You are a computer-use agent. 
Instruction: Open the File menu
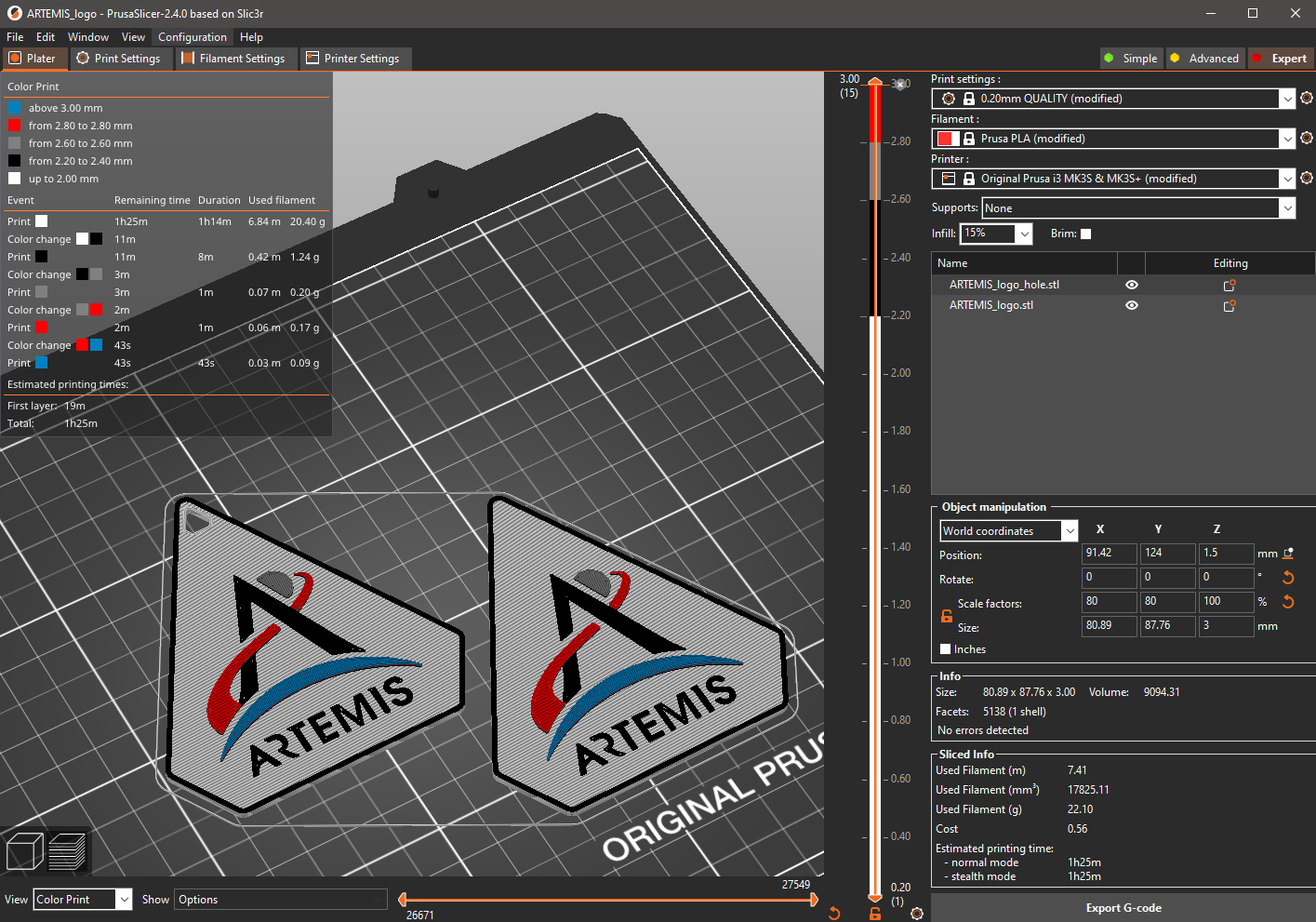(15, 37)
